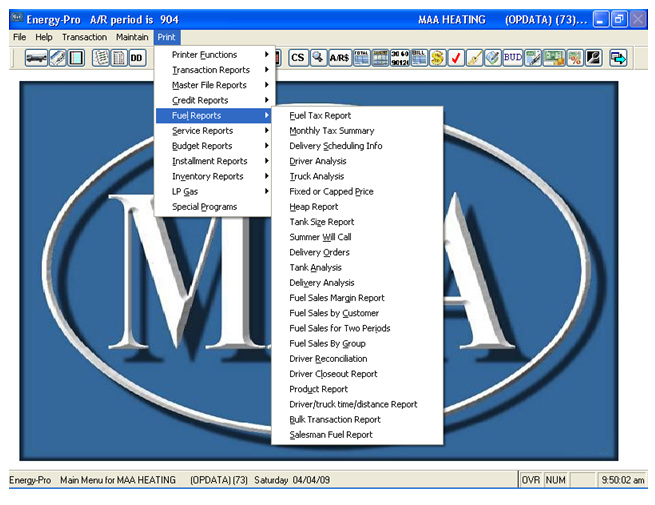
Task: Select Summer Will Call
Action: pos(357,237)
